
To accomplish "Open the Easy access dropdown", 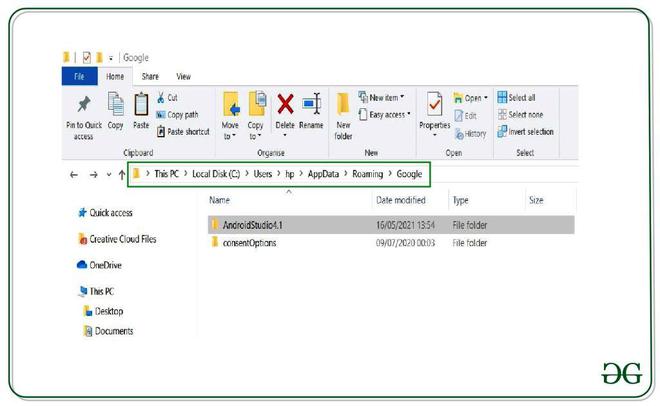I will pos(384,114).
